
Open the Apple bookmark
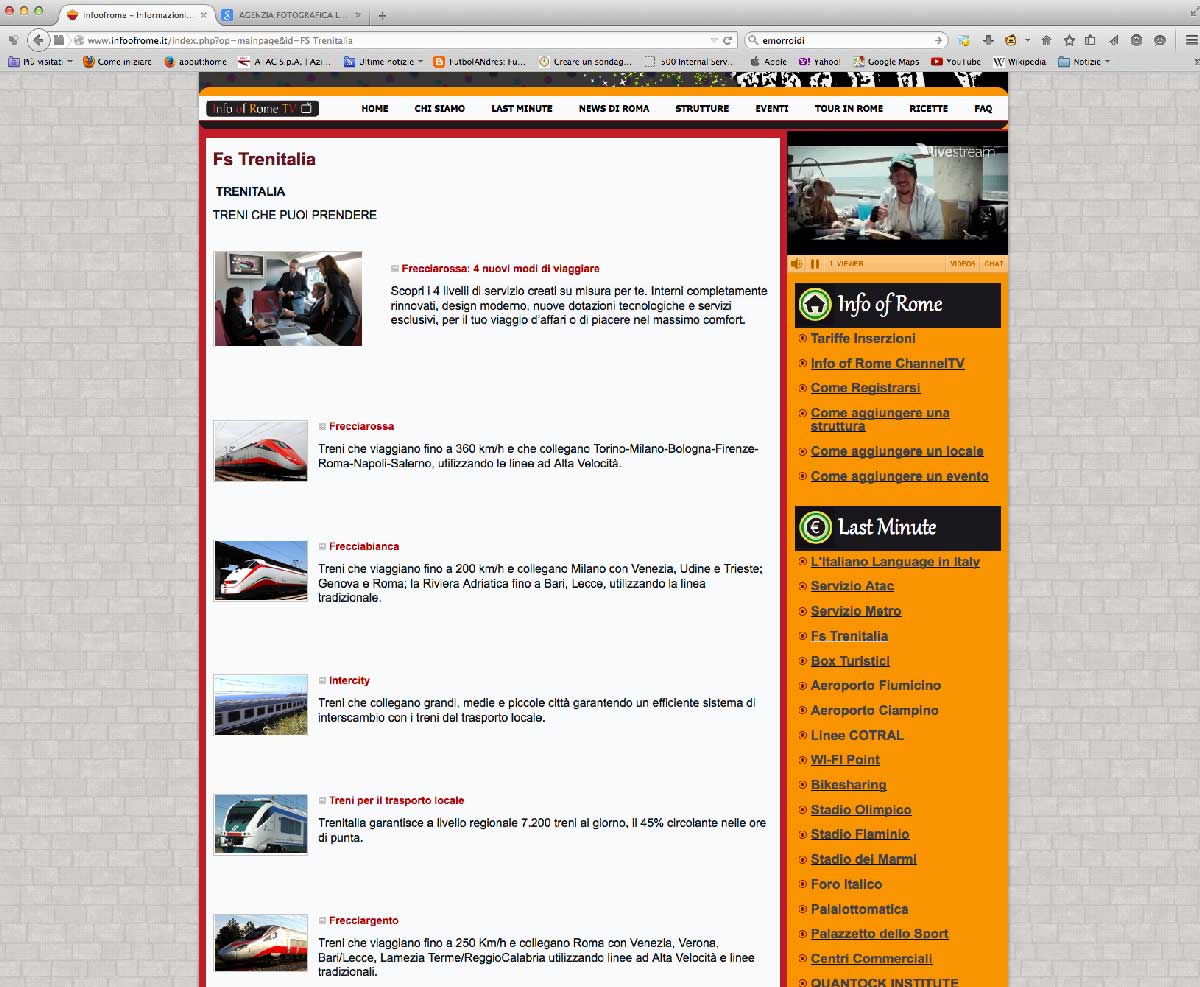(x=767, y=62)
